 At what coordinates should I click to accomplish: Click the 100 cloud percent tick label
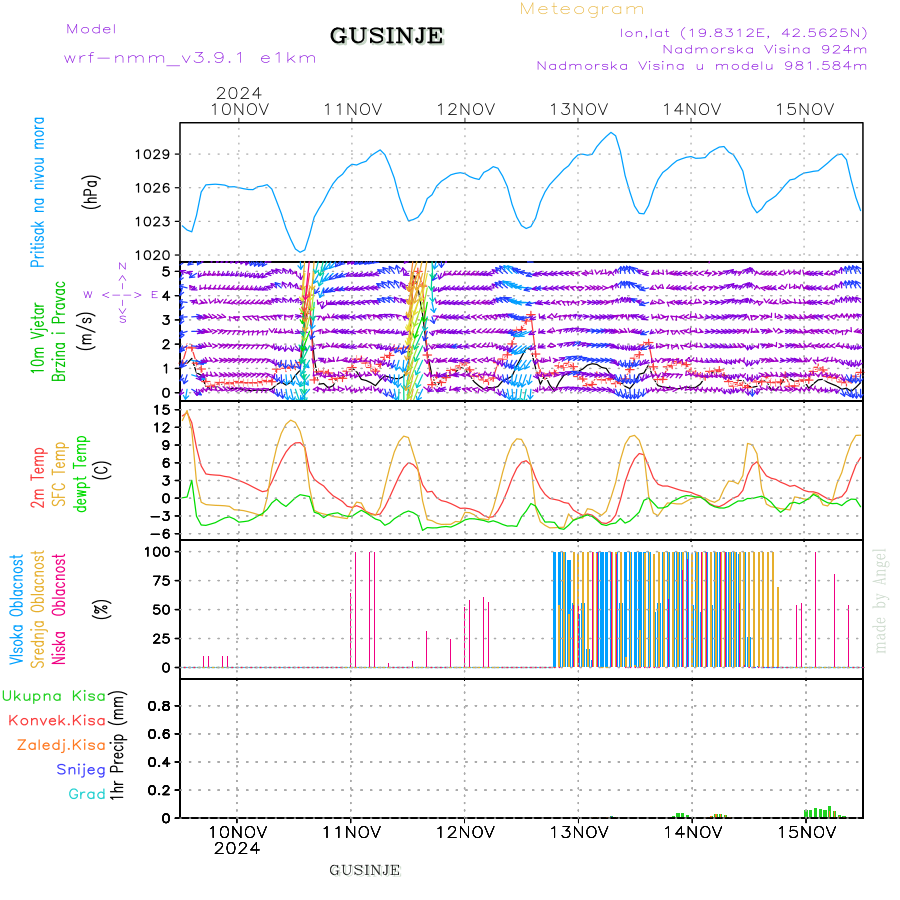coord(157,552)
